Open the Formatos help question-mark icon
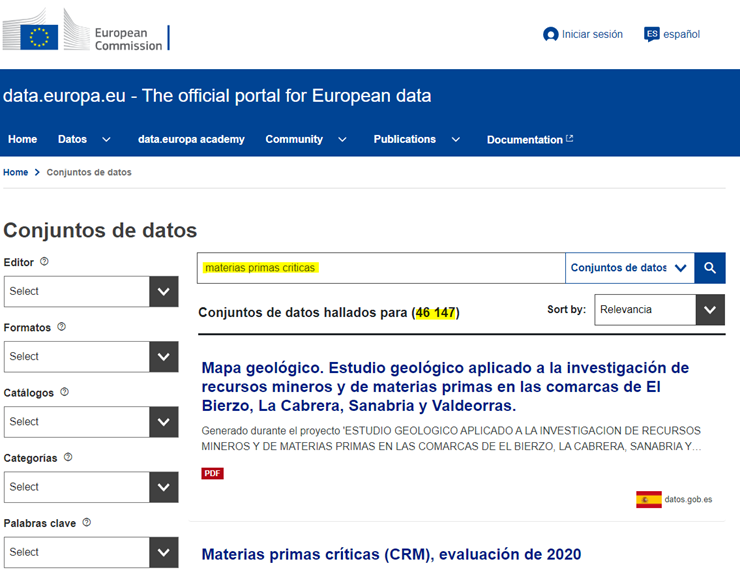This screenshot has height=583, width=754. (62, 327)
